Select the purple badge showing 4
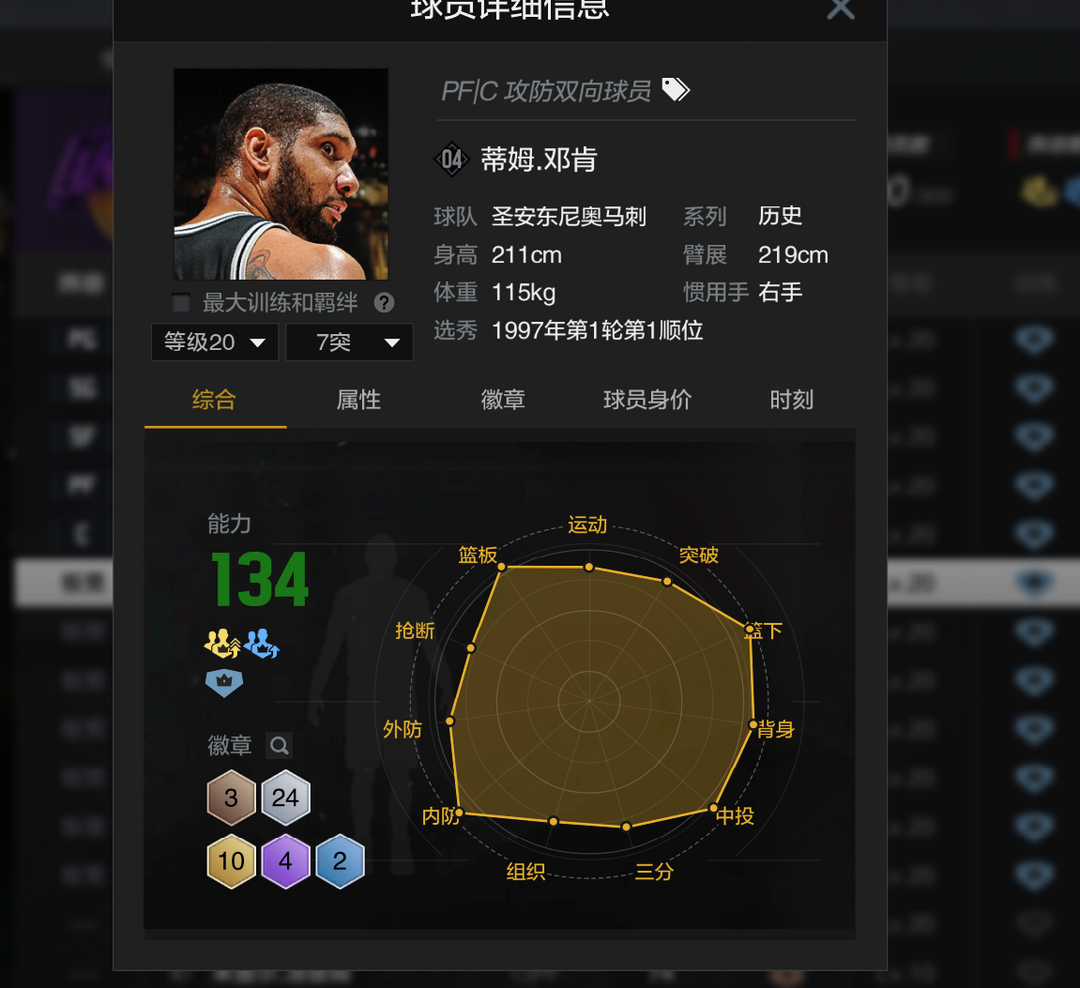 pos(285,861)
